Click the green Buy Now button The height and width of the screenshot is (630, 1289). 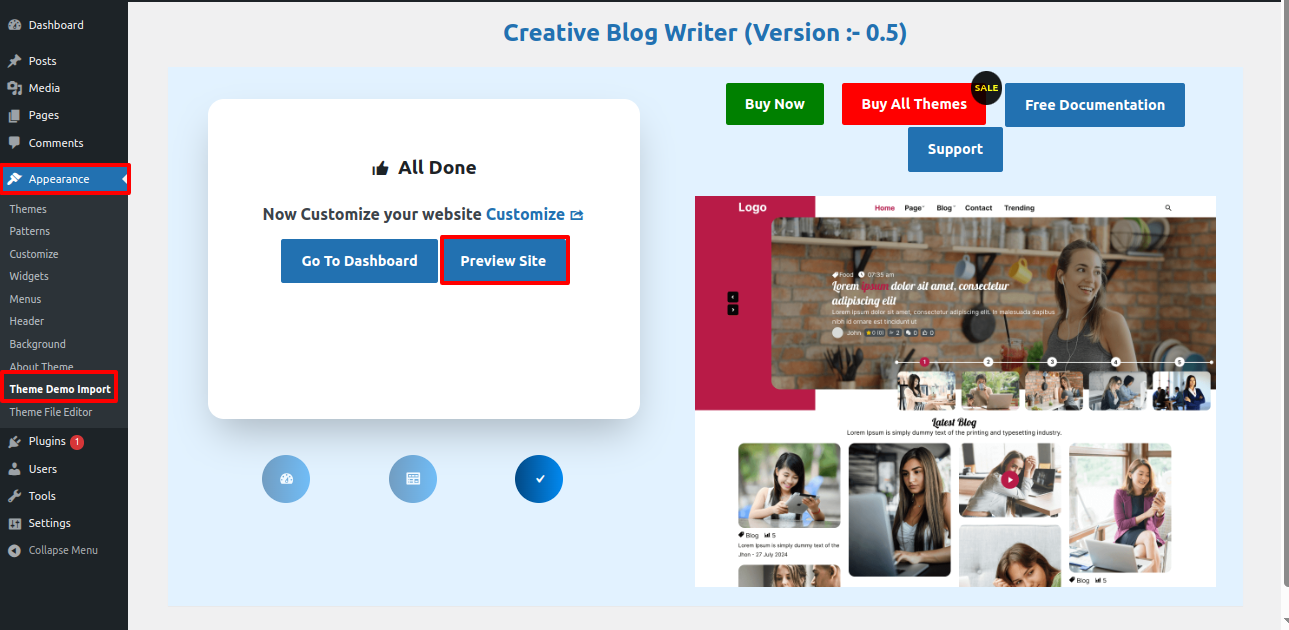click(x=775, y=104)
